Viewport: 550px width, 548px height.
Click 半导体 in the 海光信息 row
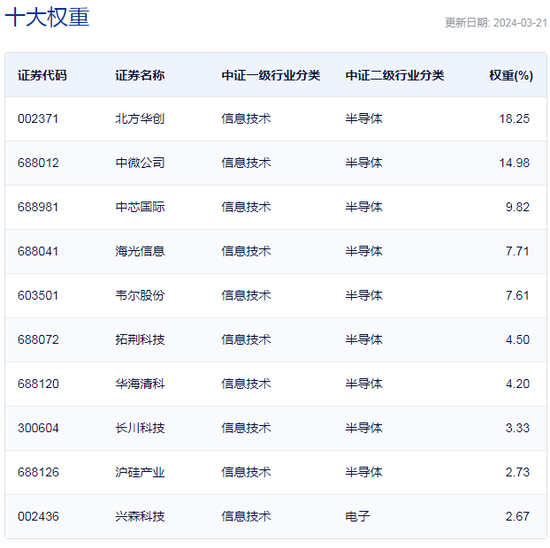[364, 251]
